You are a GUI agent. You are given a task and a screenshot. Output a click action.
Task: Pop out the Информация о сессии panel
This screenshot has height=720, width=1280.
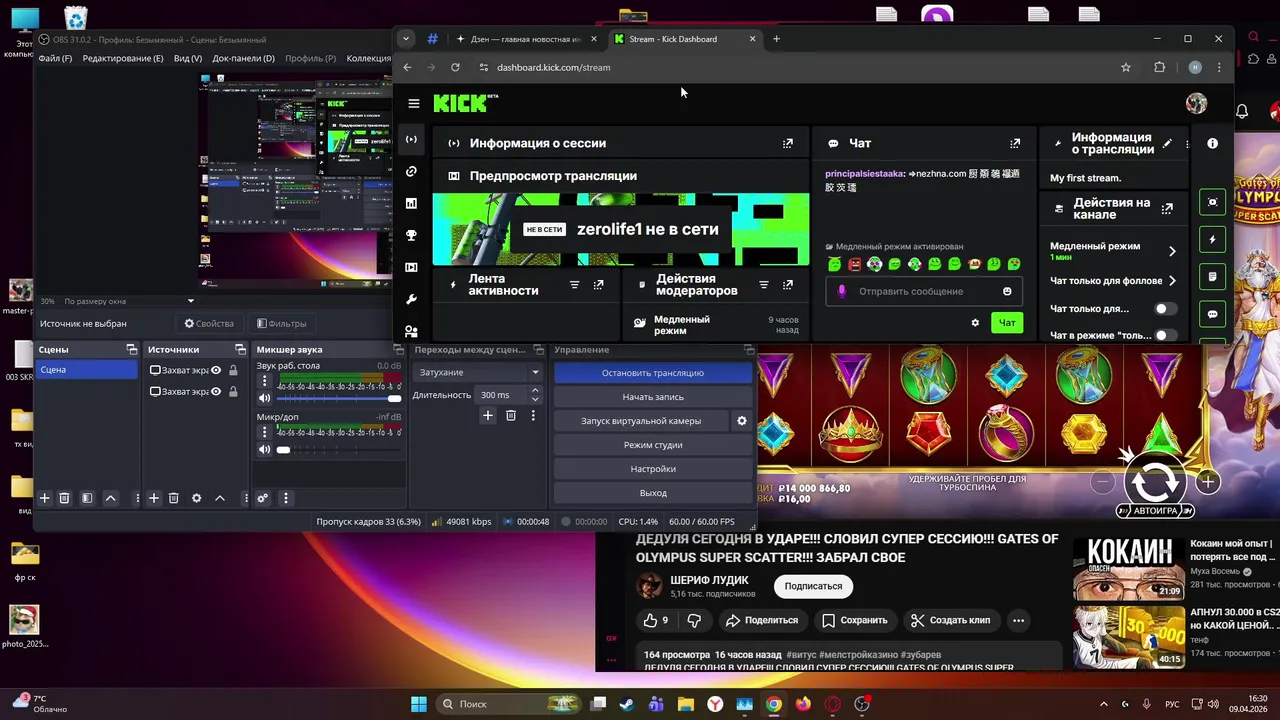click(x=788, y=143)
